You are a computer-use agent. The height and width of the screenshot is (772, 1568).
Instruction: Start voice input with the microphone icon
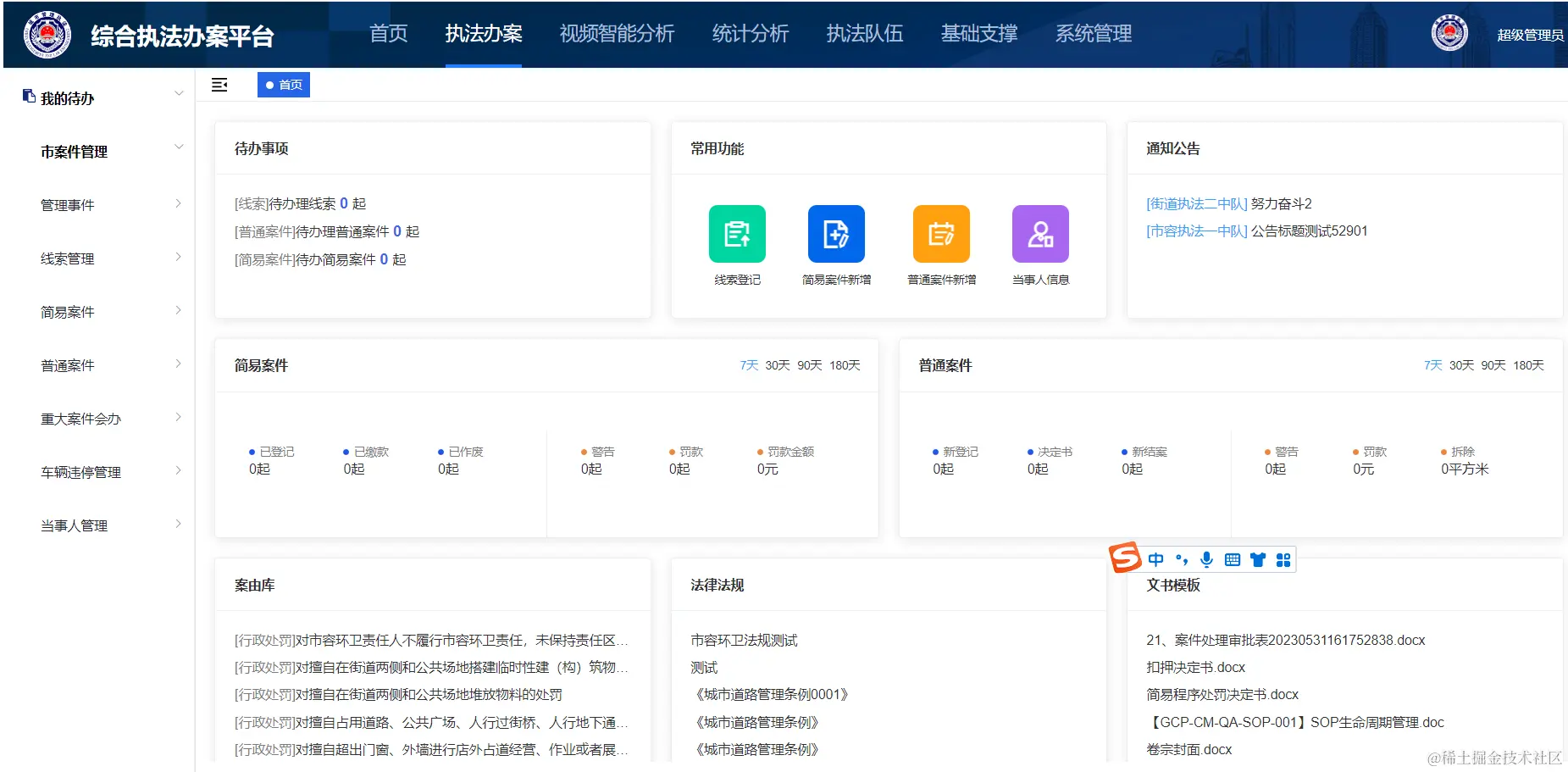coord(1207,559)
